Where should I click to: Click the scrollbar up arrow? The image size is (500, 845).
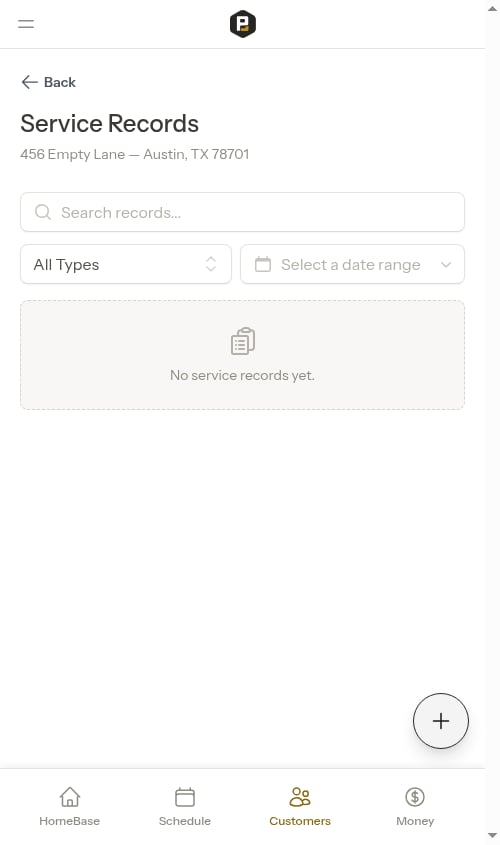[492, 9]
